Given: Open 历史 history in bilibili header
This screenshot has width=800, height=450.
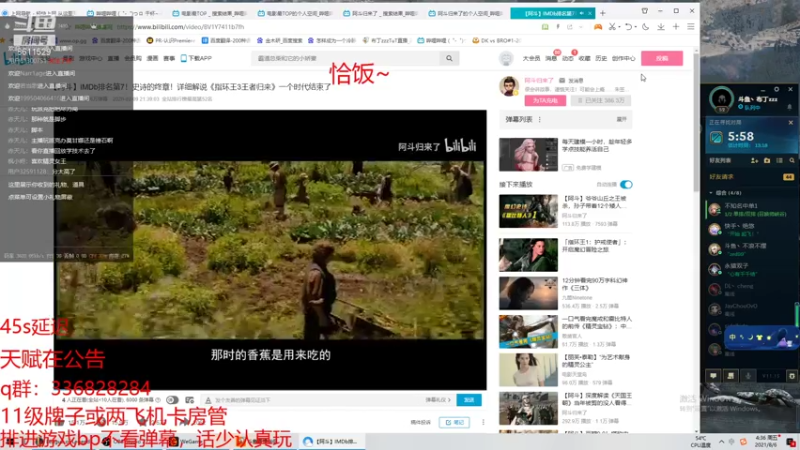Looking at the screenshot, I should point(601,59).
